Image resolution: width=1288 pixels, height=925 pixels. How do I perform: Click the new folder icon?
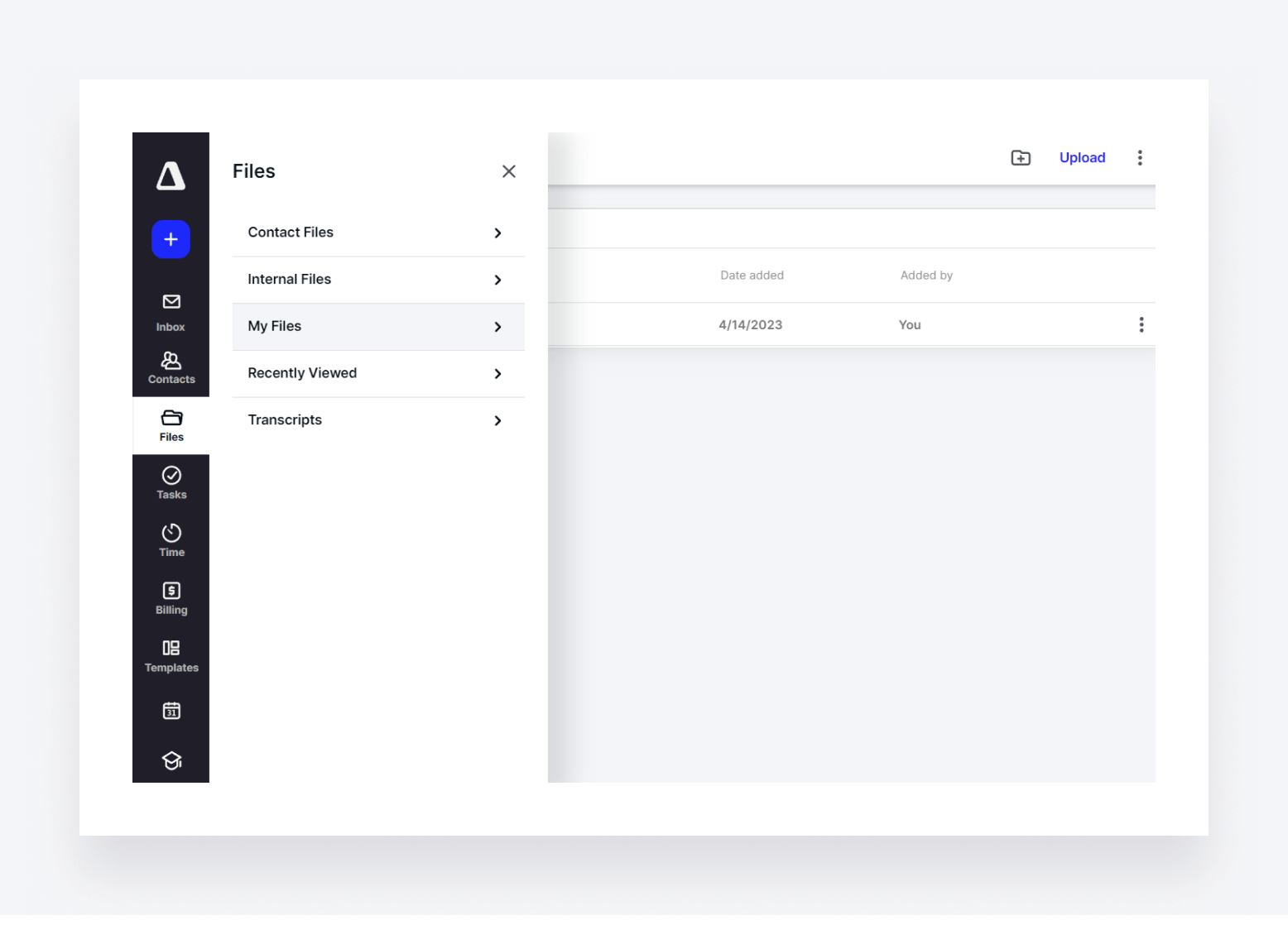[x=1021, y=158]
